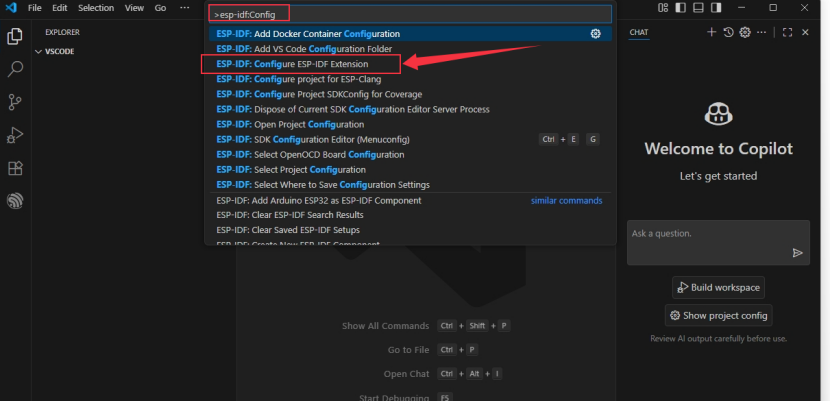This screenshot has height=401, width=831.
Task: Select ESP-IDF: Clear ESP-IDF Search Results
Action: [x=410, y=215]
